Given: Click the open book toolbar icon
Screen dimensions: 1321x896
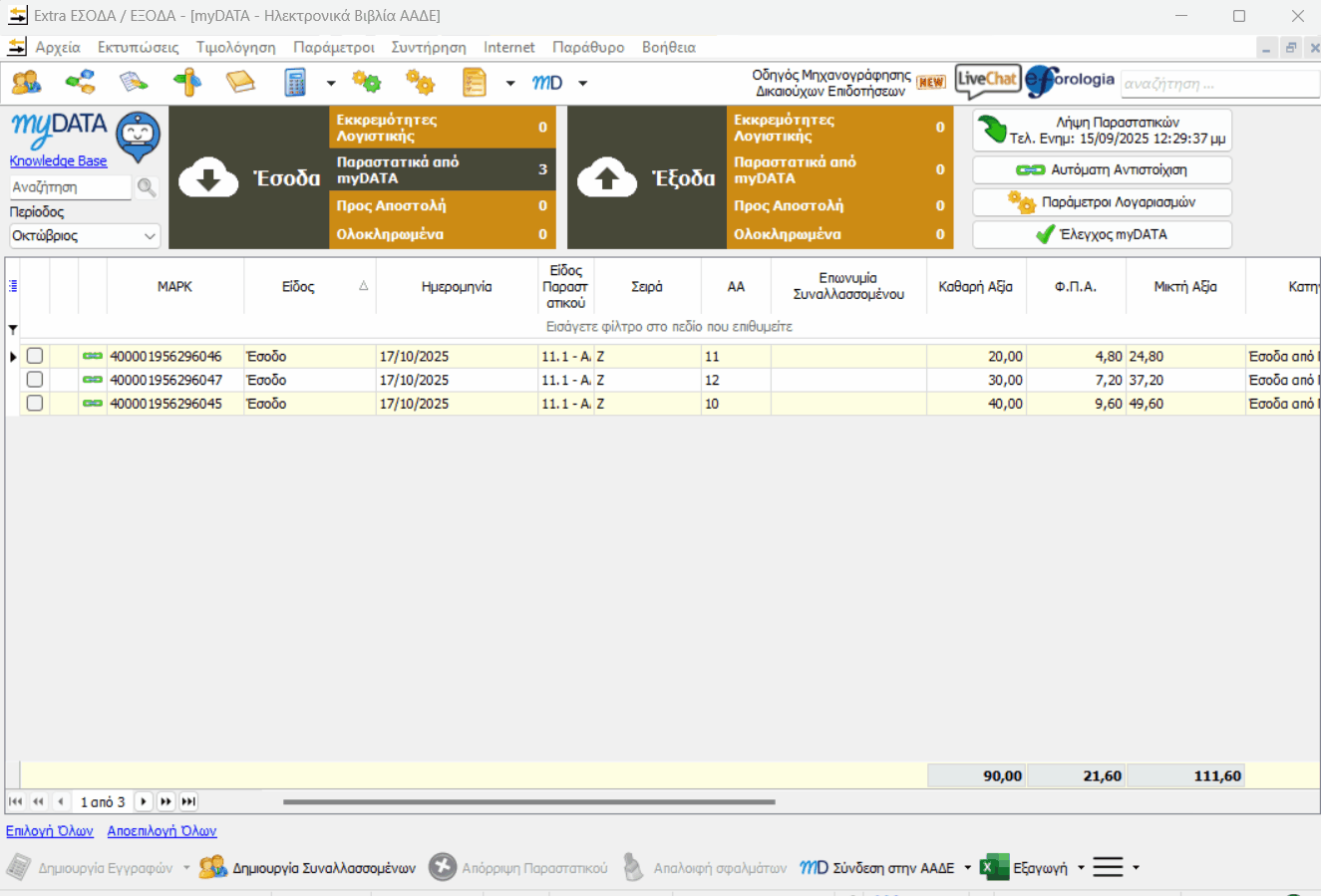Looking at the screenshot, I should [240, 83].
